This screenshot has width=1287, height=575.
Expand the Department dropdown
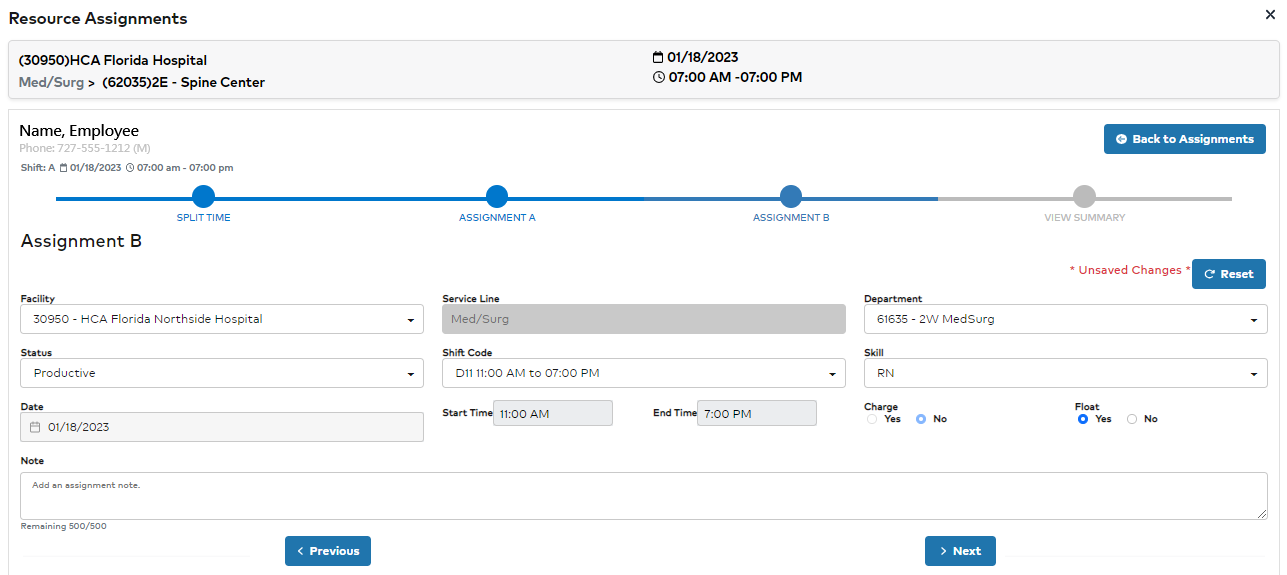tap(1065, 320)
